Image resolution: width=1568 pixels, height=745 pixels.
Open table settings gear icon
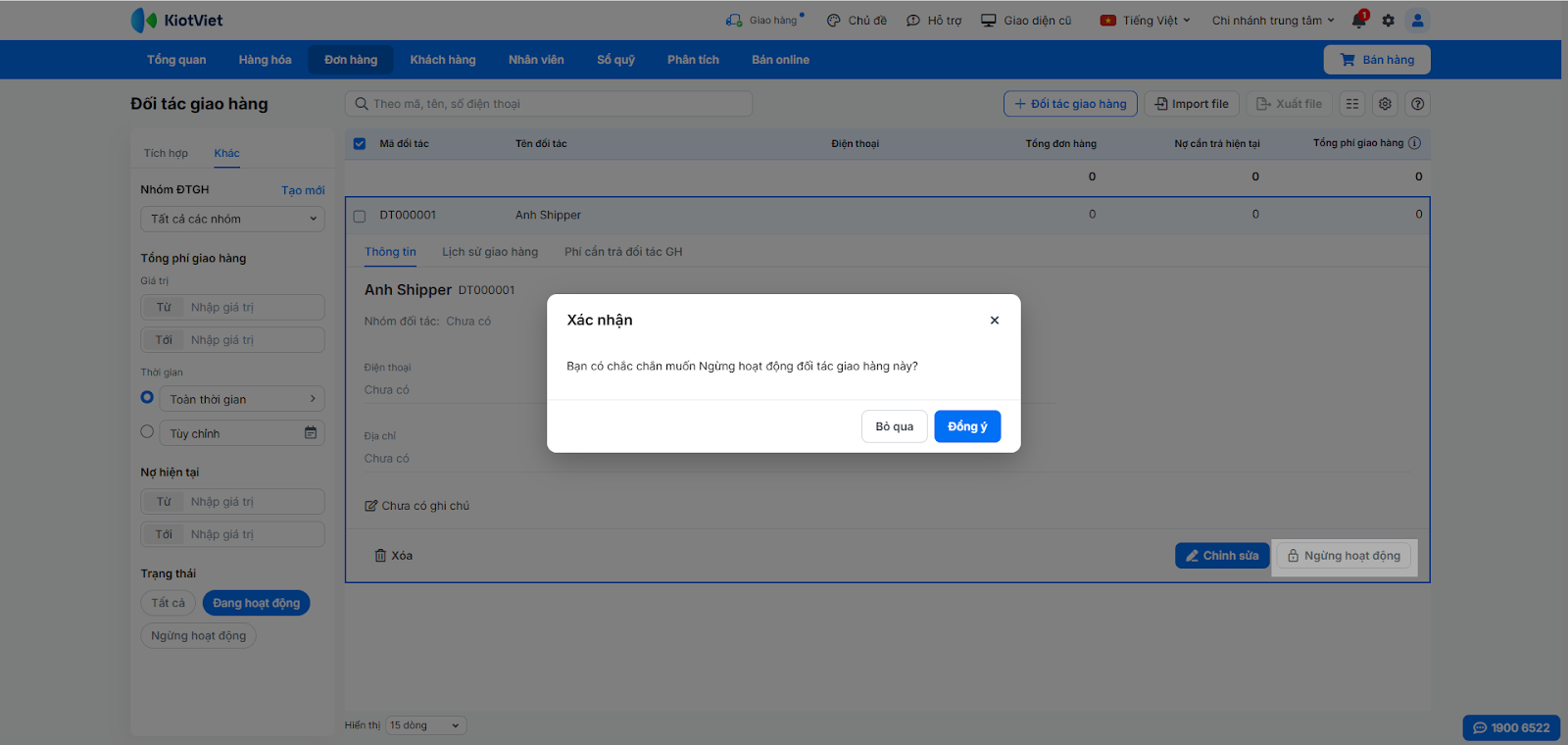[x=1386, y=104]
